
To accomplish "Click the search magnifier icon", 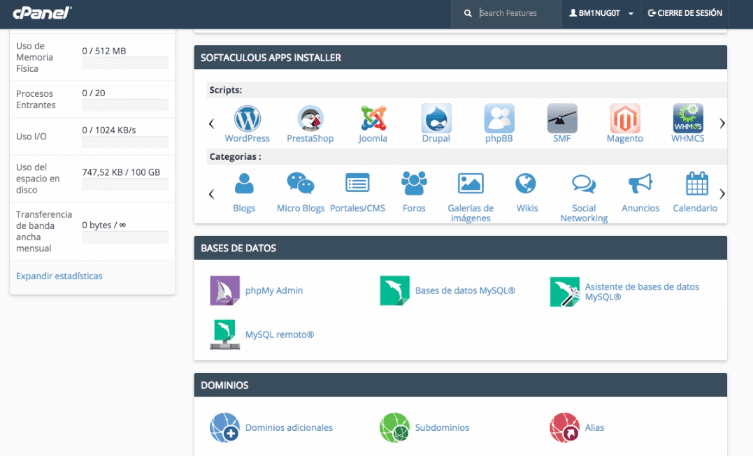I will pos(468,13).
